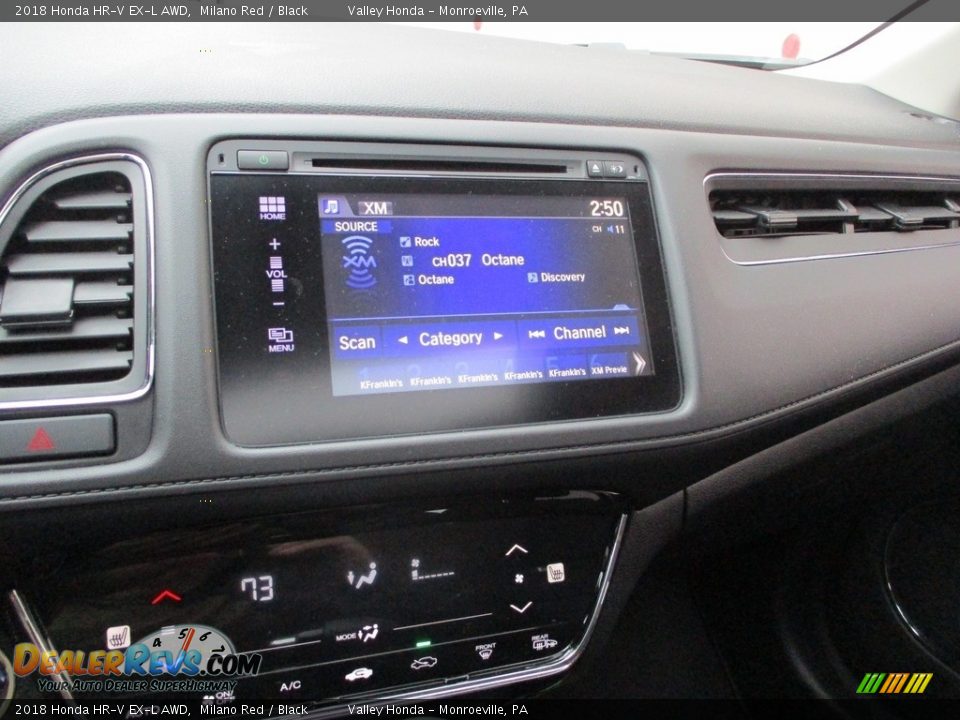Select the XM tab label

tap(375, 208)
